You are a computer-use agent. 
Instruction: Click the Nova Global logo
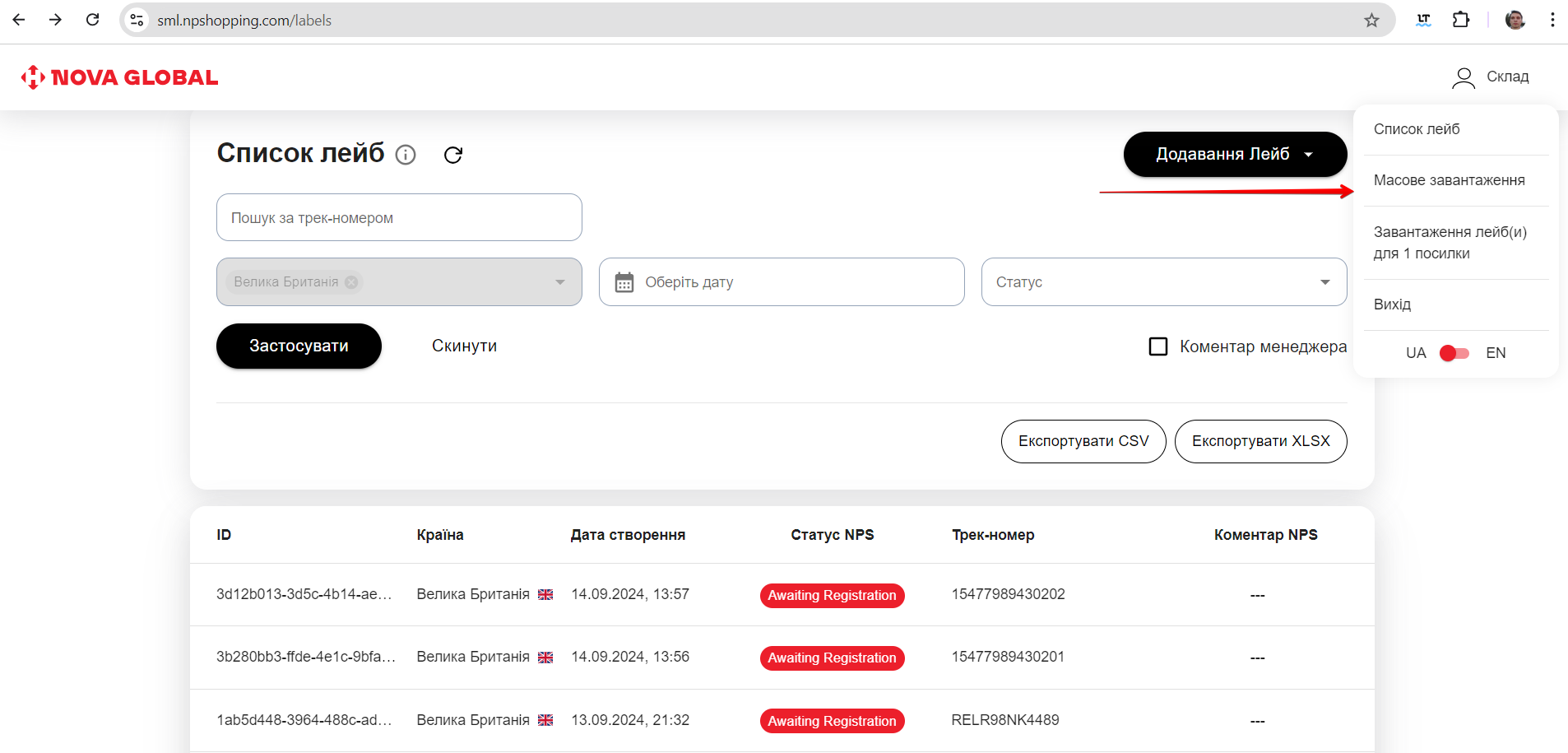click(119, 77)
